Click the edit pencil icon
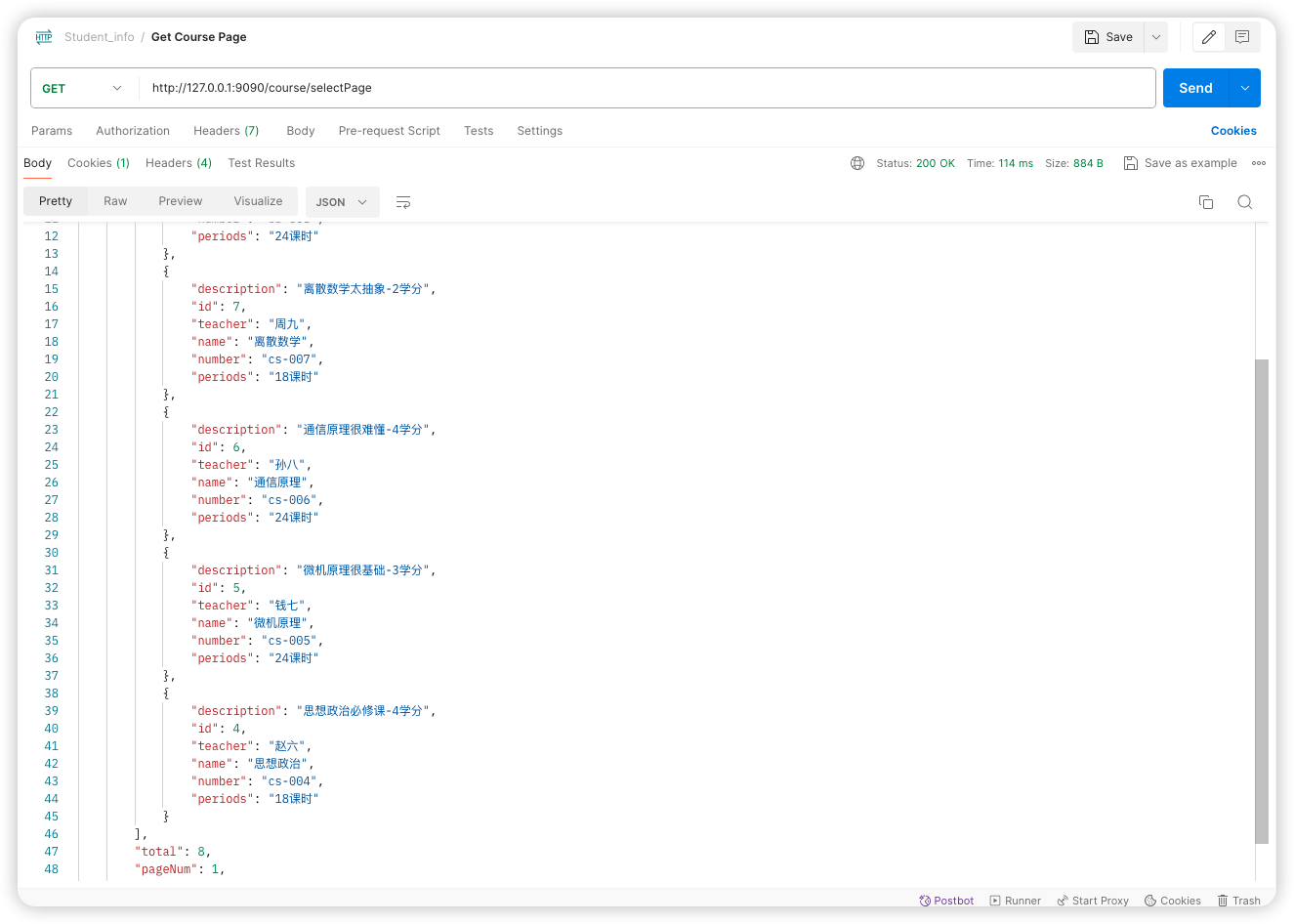This screenshot has height=924, width=1294. (x=1209, y=37)
